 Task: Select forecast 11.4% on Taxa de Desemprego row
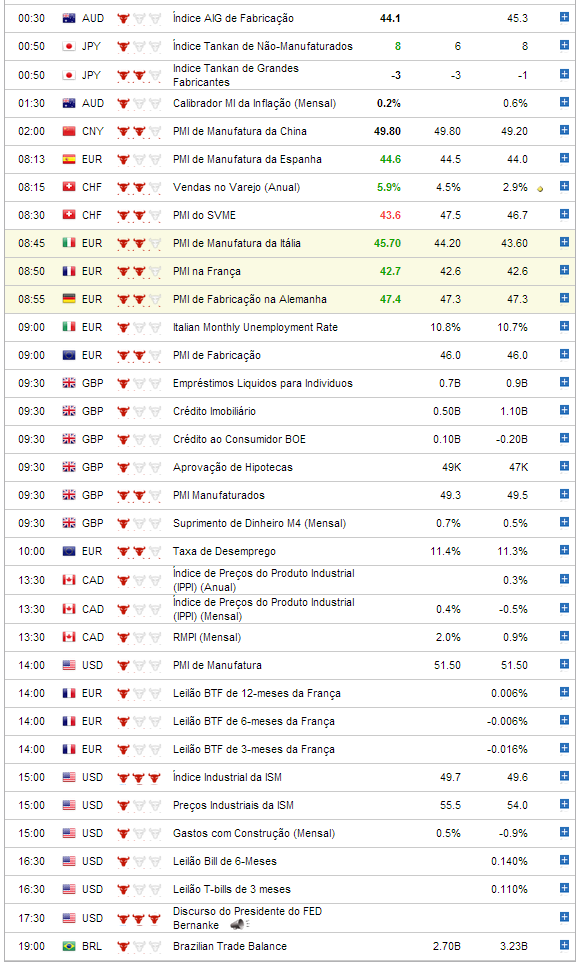(445, 551)
